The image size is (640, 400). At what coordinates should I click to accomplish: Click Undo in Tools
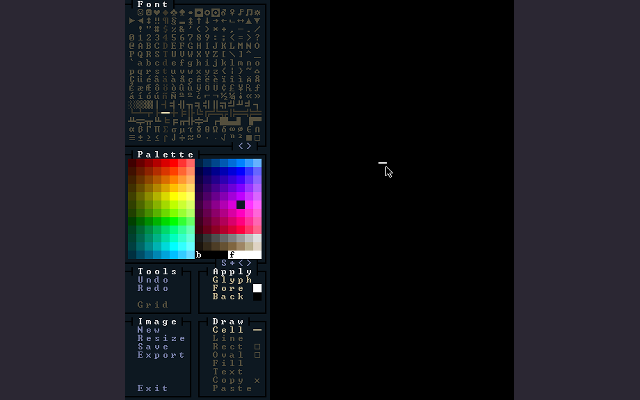point(153,280)
